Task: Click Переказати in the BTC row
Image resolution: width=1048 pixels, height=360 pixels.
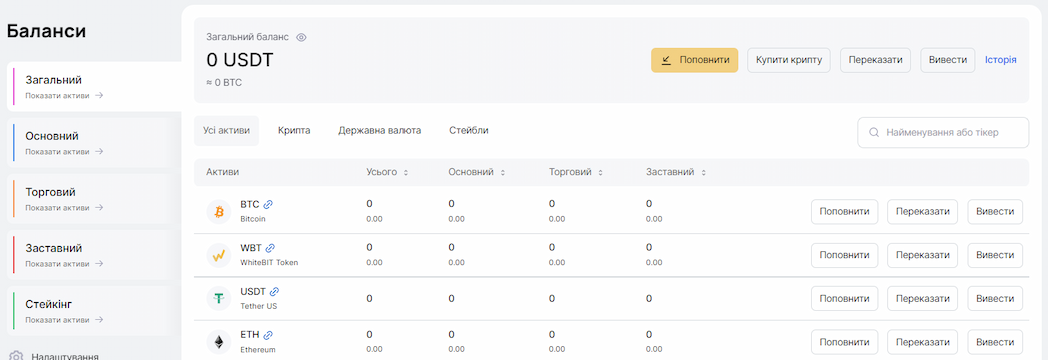Action: 922,212
